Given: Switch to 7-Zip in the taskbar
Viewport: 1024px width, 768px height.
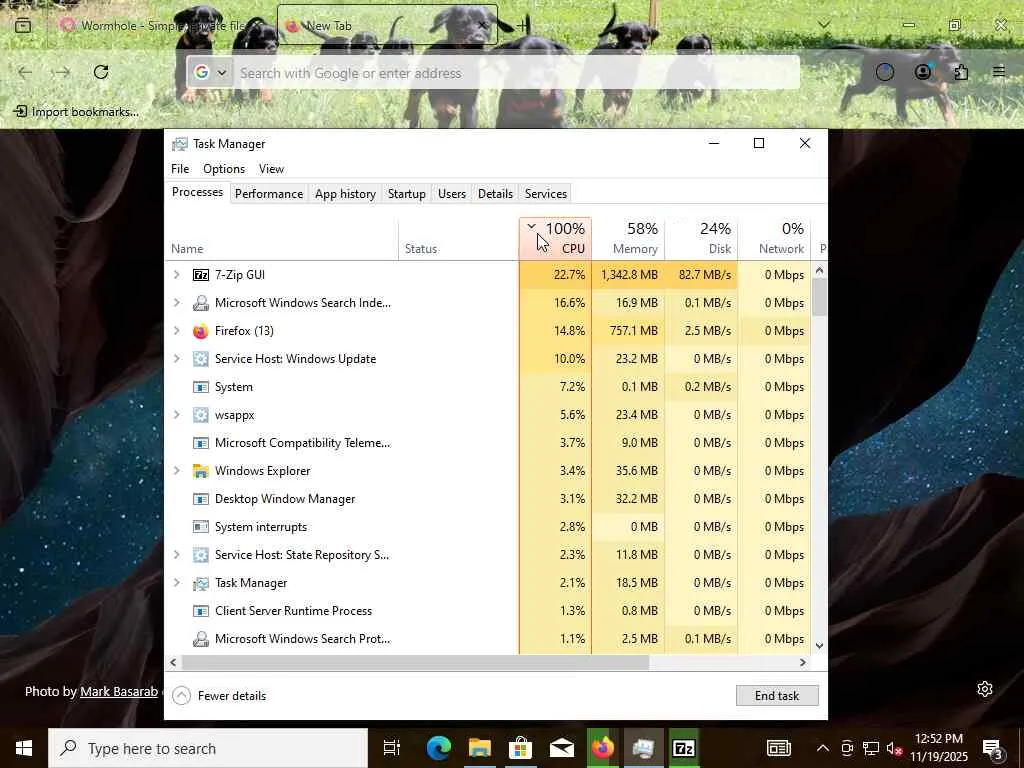Looking at the screenshot, I should click(x=683, y=748).
